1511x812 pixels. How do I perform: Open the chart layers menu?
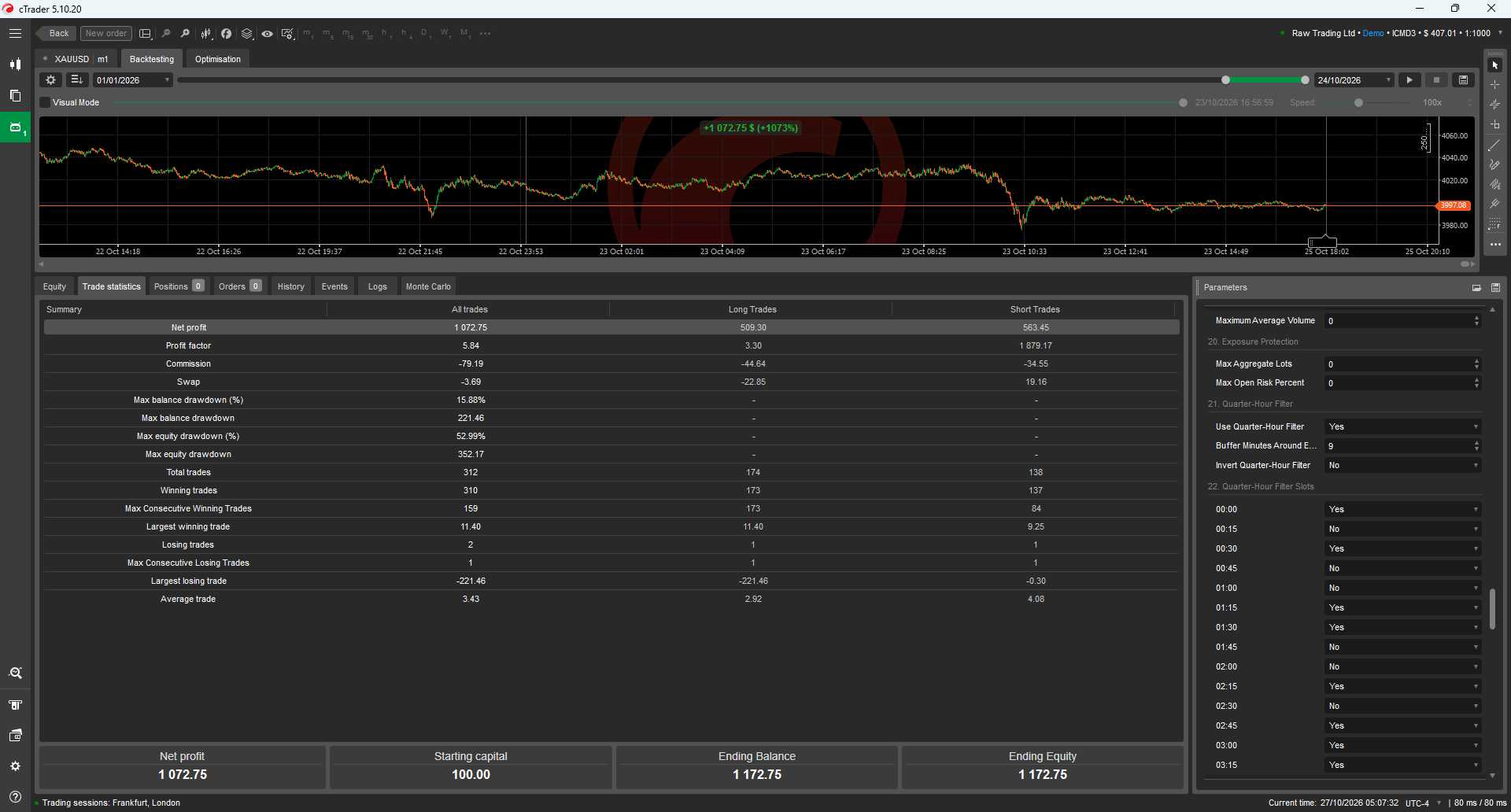[x=247, y=33]
